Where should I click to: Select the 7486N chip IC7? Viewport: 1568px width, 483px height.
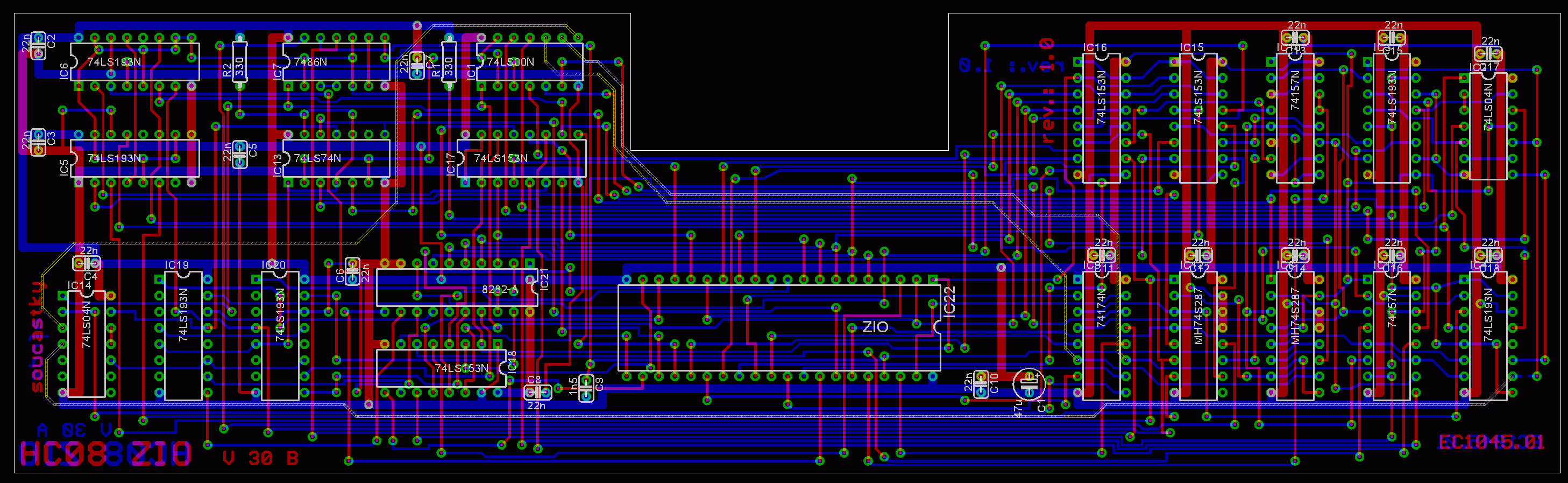(x=336, y=61)
